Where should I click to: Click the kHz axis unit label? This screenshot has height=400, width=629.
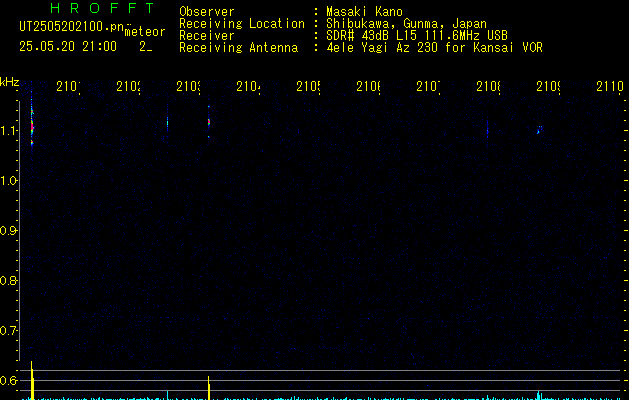(x=10, y=82)
